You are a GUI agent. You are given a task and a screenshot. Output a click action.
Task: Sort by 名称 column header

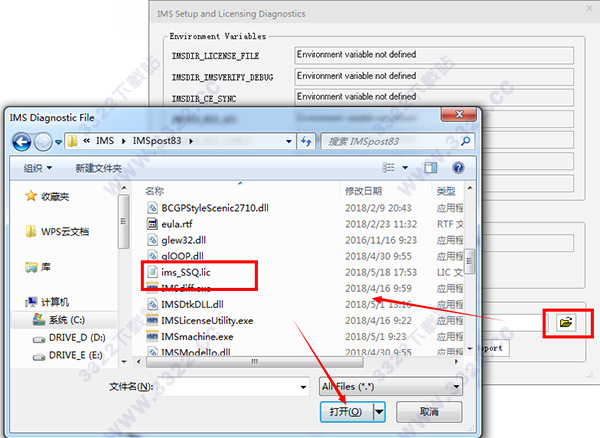pos(155,191)
